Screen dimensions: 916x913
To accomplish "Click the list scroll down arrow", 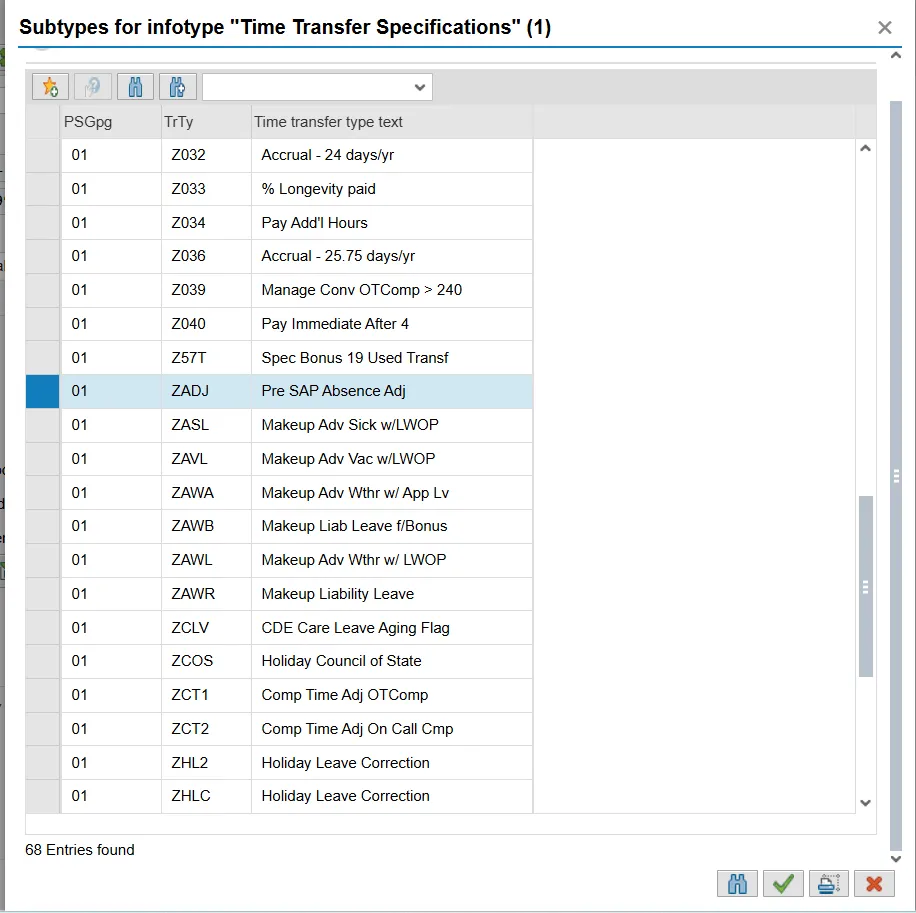I will coord(866,803).
